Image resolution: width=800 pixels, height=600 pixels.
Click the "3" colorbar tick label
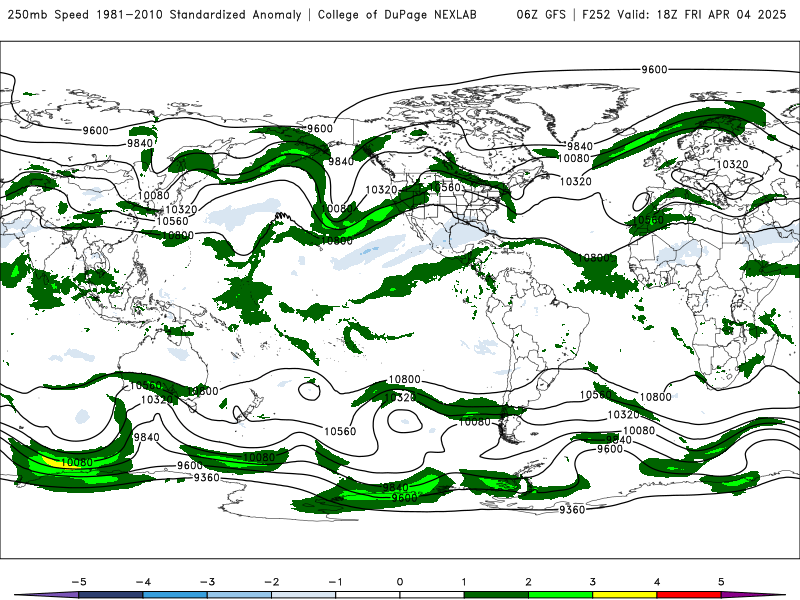pyautogui.click(x=593, y=582)
